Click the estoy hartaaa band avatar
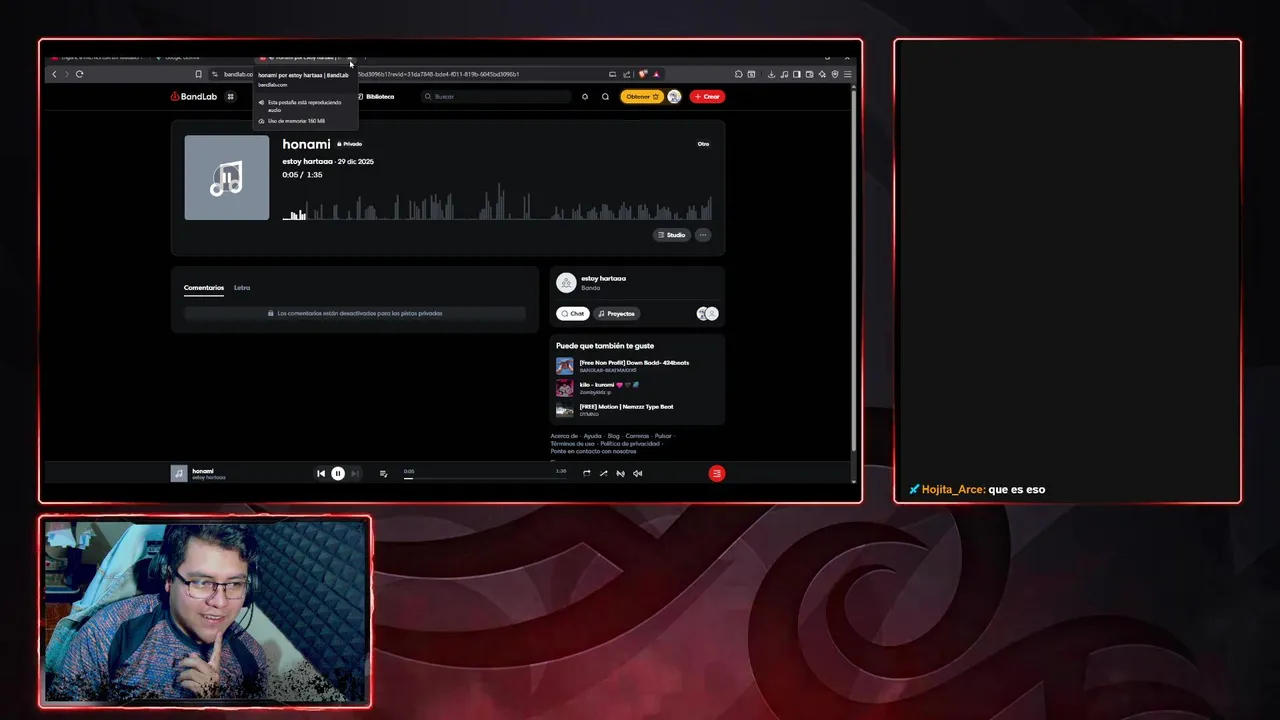This screenshot has width=1280, height=720. 566,283
